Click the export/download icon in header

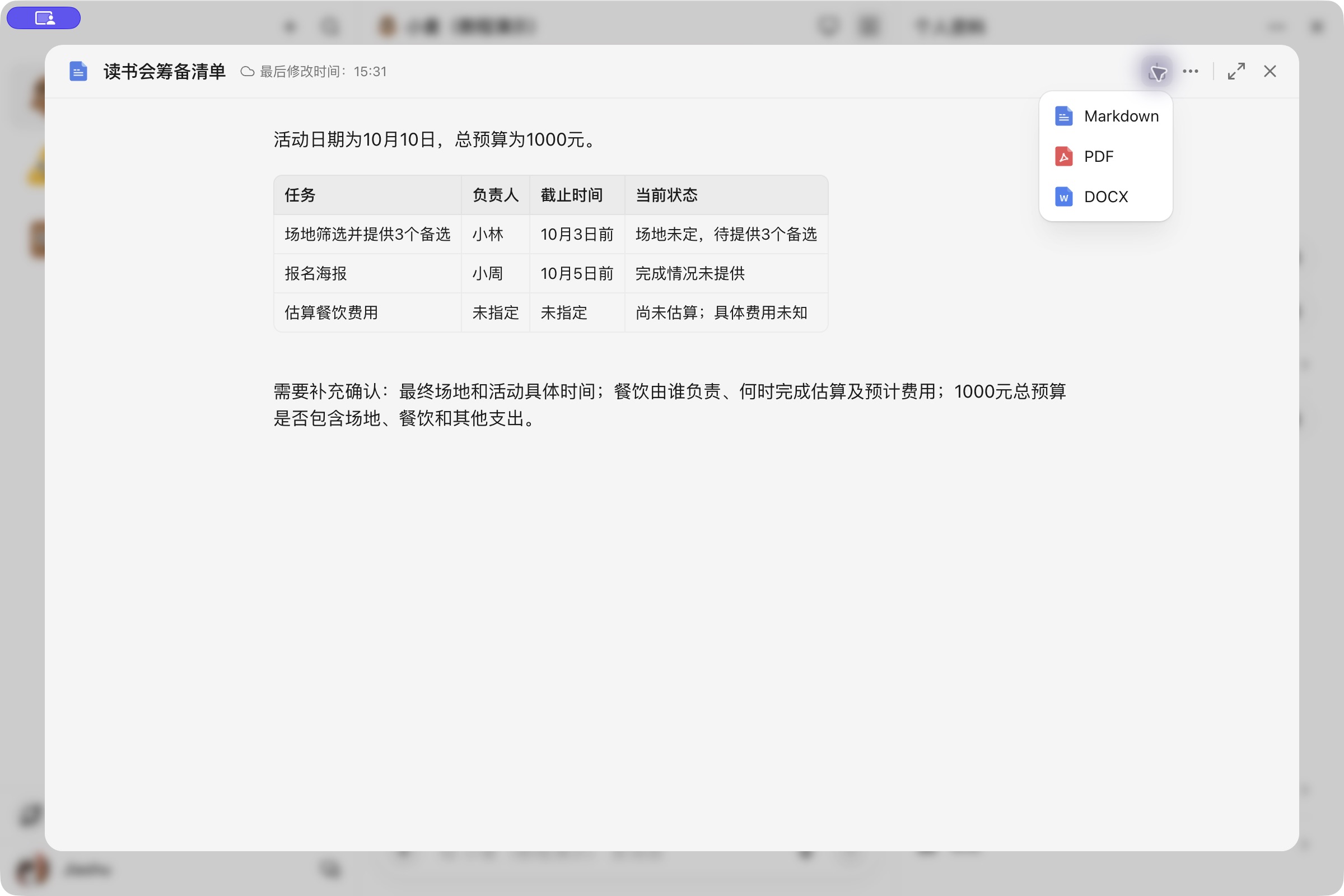coord(1156,72)
